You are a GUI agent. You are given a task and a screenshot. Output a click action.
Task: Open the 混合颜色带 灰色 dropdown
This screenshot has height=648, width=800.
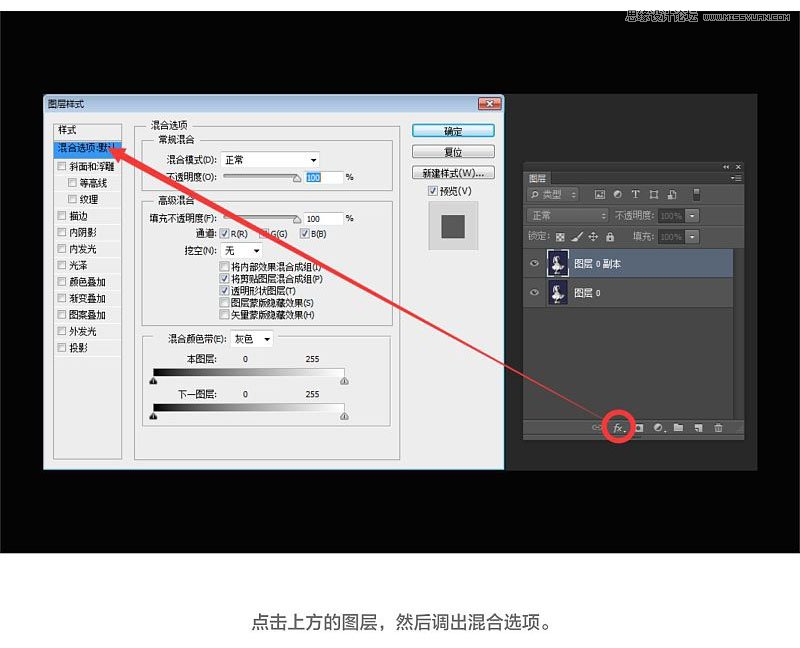coord(252,339)
